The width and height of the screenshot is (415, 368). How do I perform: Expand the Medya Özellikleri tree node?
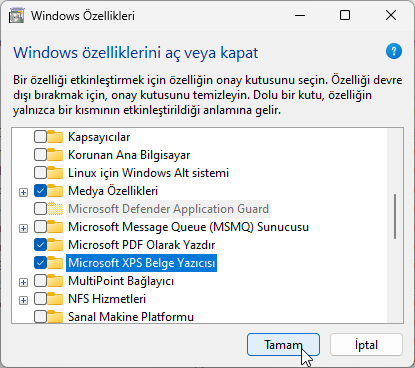(x=23, y=192)
